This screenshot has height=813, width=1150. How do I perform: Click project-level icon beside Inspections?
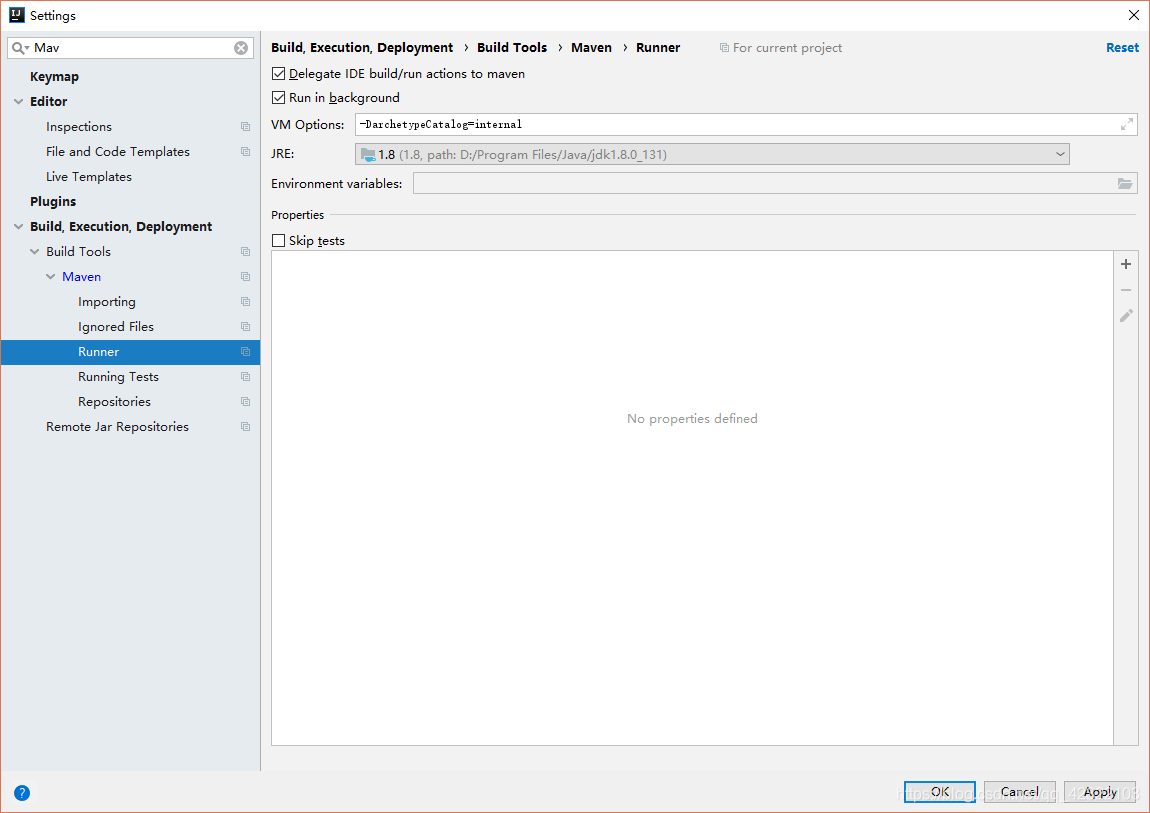point(246,127)
